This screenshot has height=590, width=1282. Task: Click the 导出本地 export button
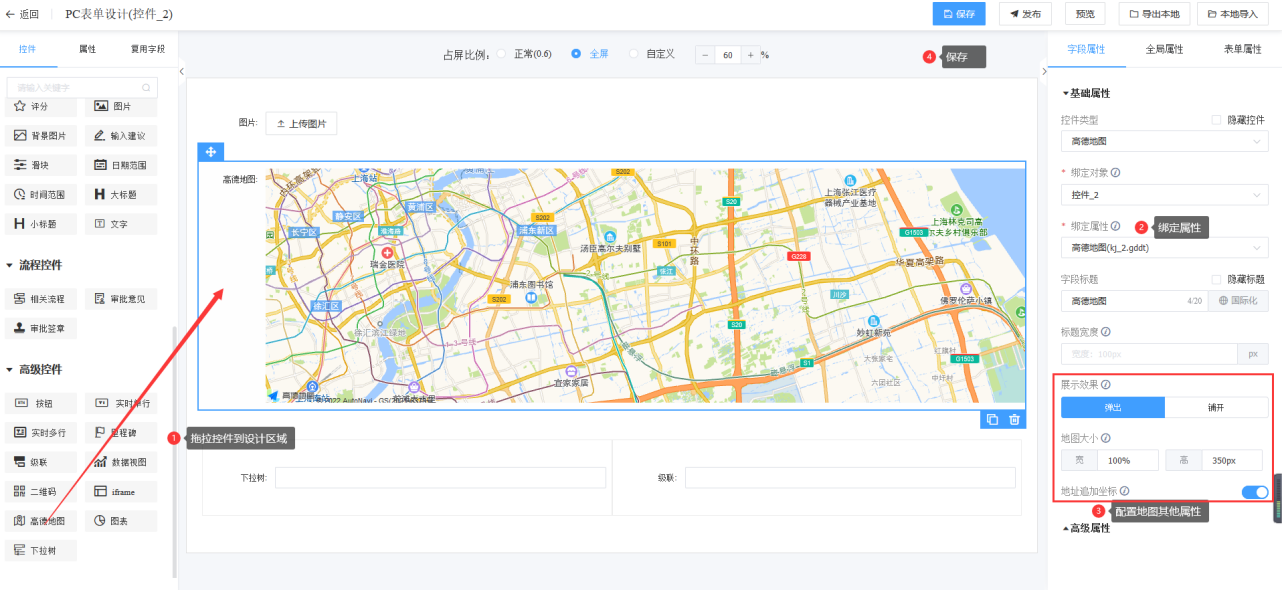pos(1154,14)
